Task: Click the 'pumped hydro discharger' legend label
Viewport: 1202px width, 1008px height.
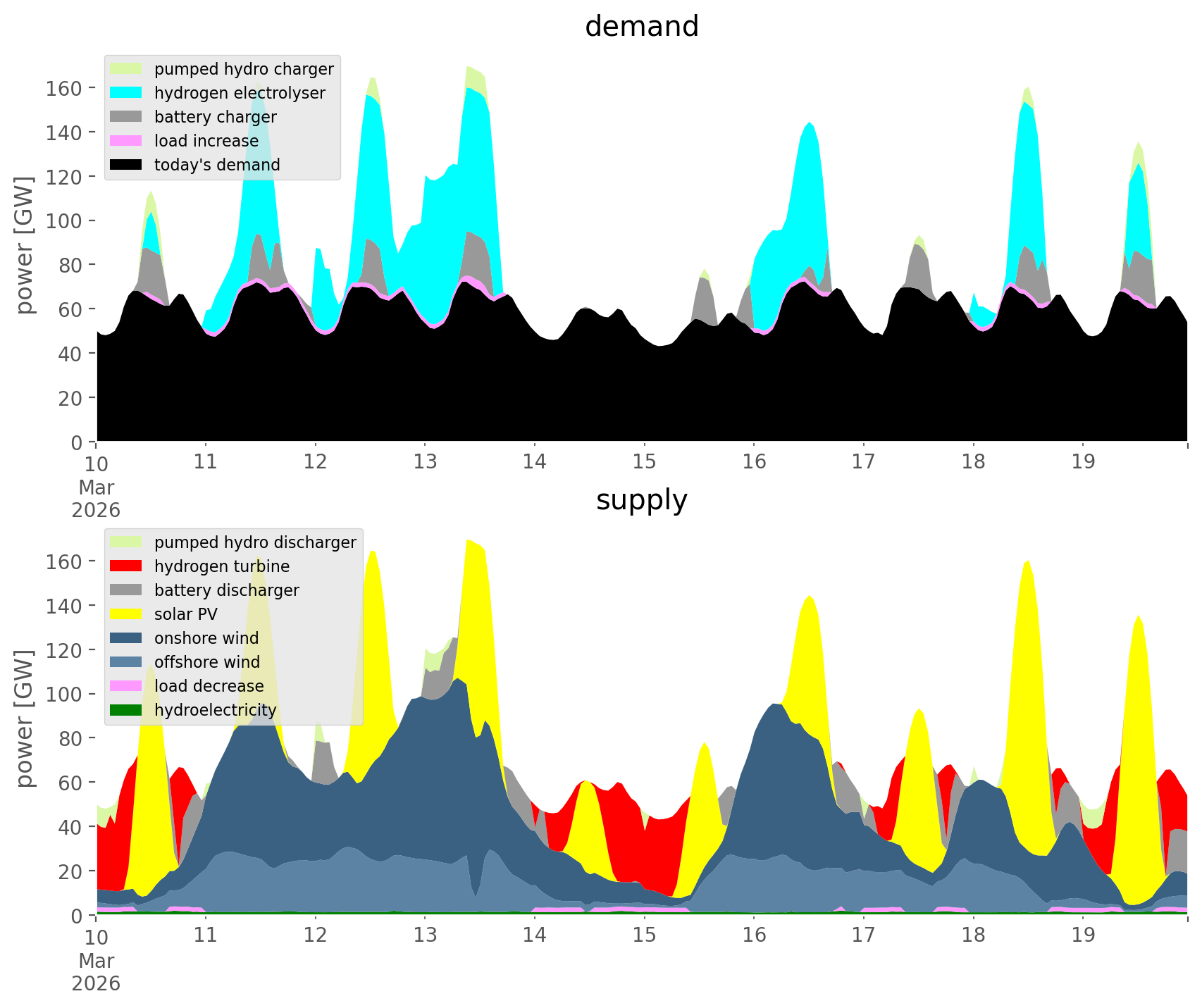Action: point(255,542)
